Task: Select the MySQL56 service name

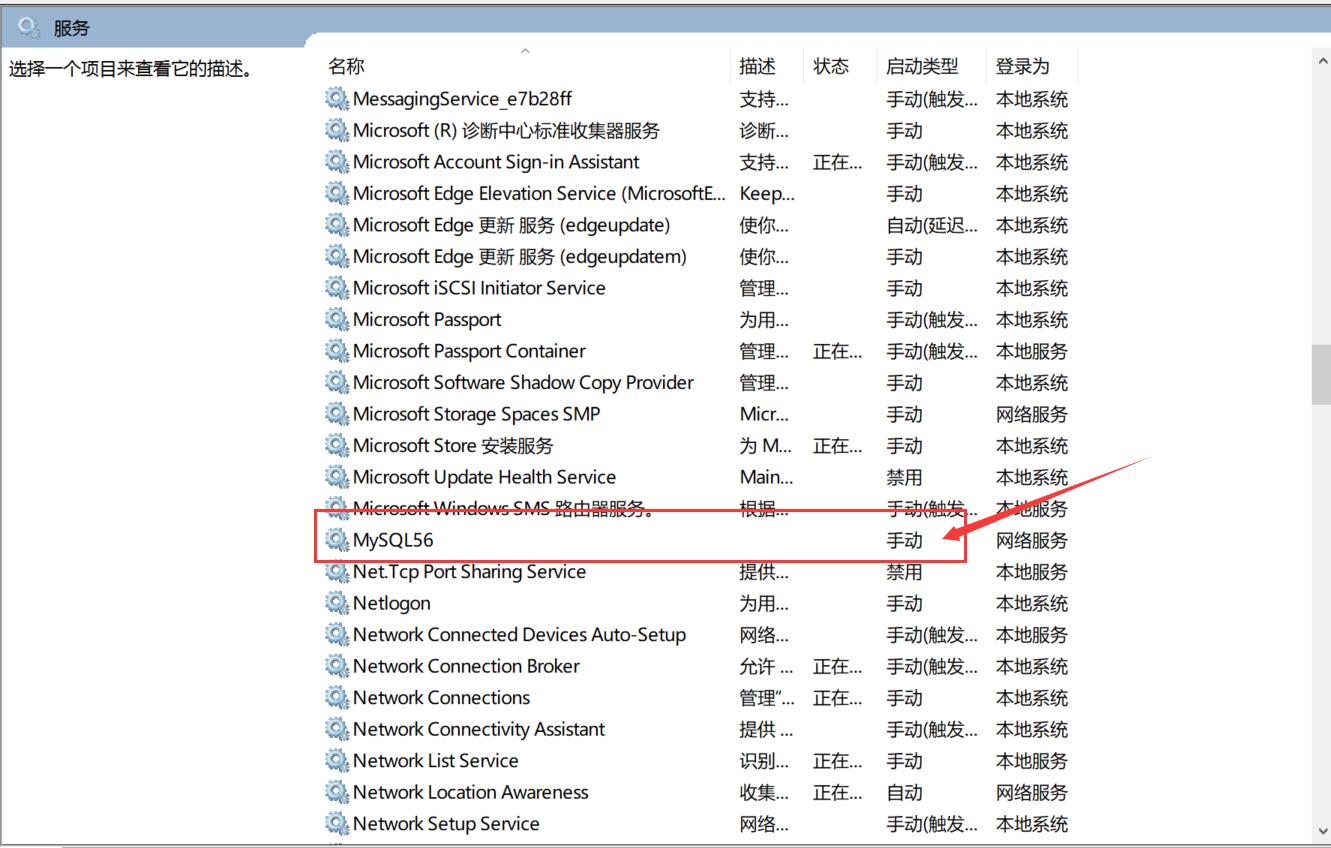Action: (x=393, y=540)
